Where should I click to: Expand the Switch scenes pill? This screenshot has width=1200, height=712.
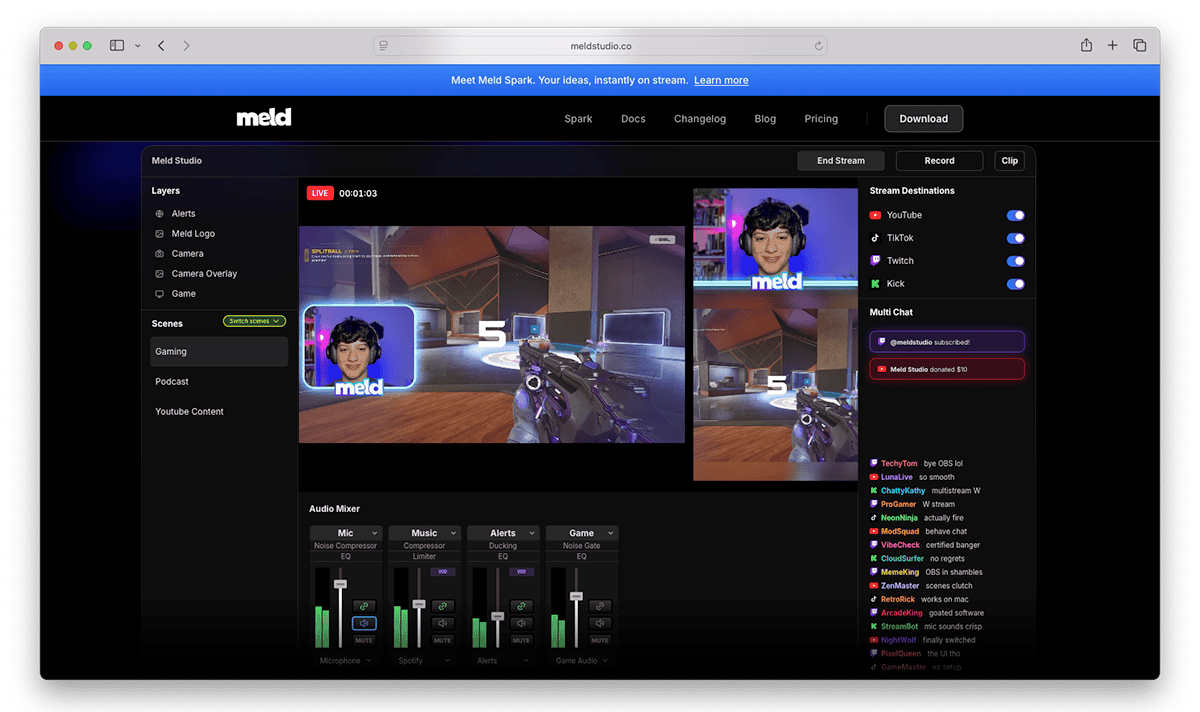pyautogui.click(x=255, y=321)
